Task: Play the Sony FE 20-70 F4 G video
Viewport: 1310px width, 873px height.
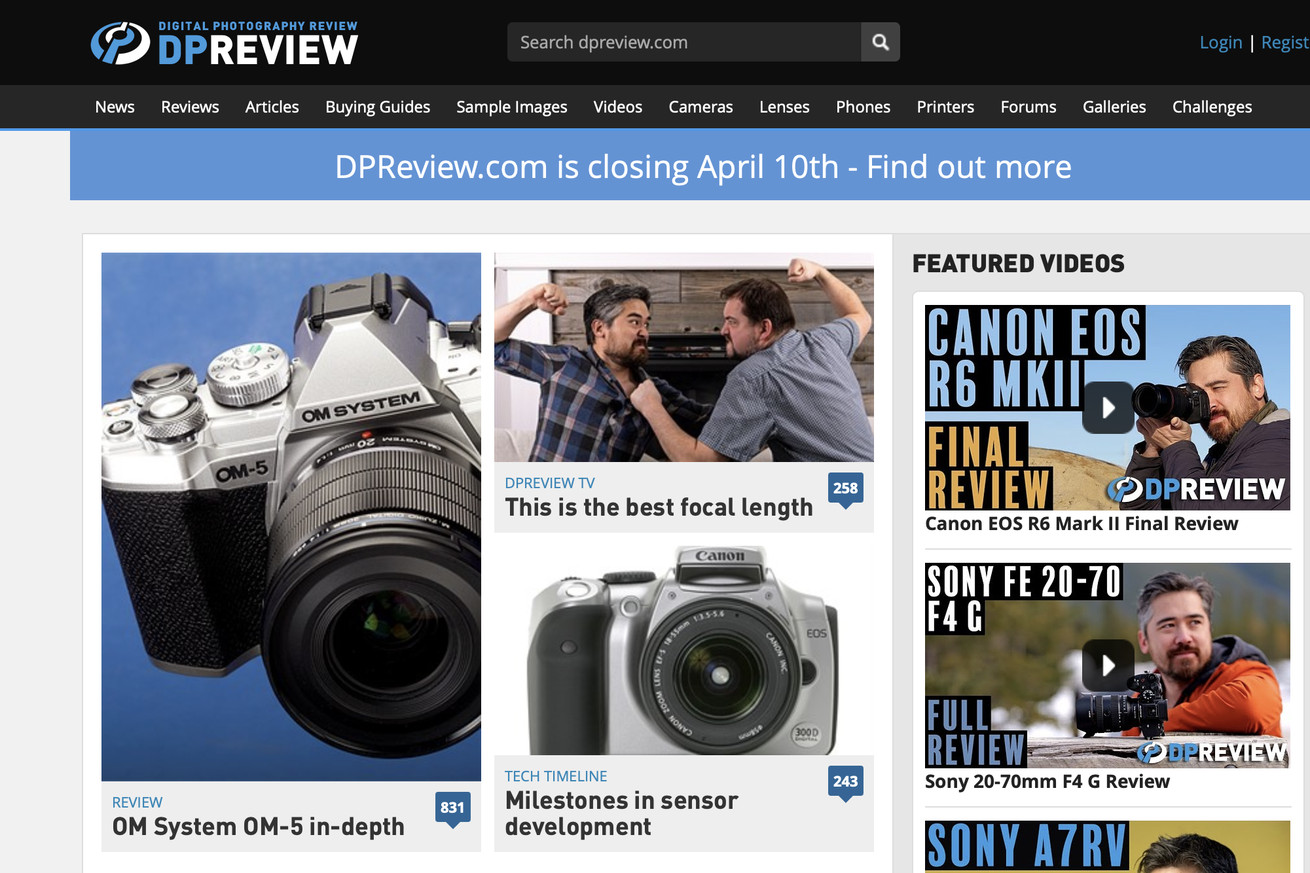Action: coord(1108,665)
